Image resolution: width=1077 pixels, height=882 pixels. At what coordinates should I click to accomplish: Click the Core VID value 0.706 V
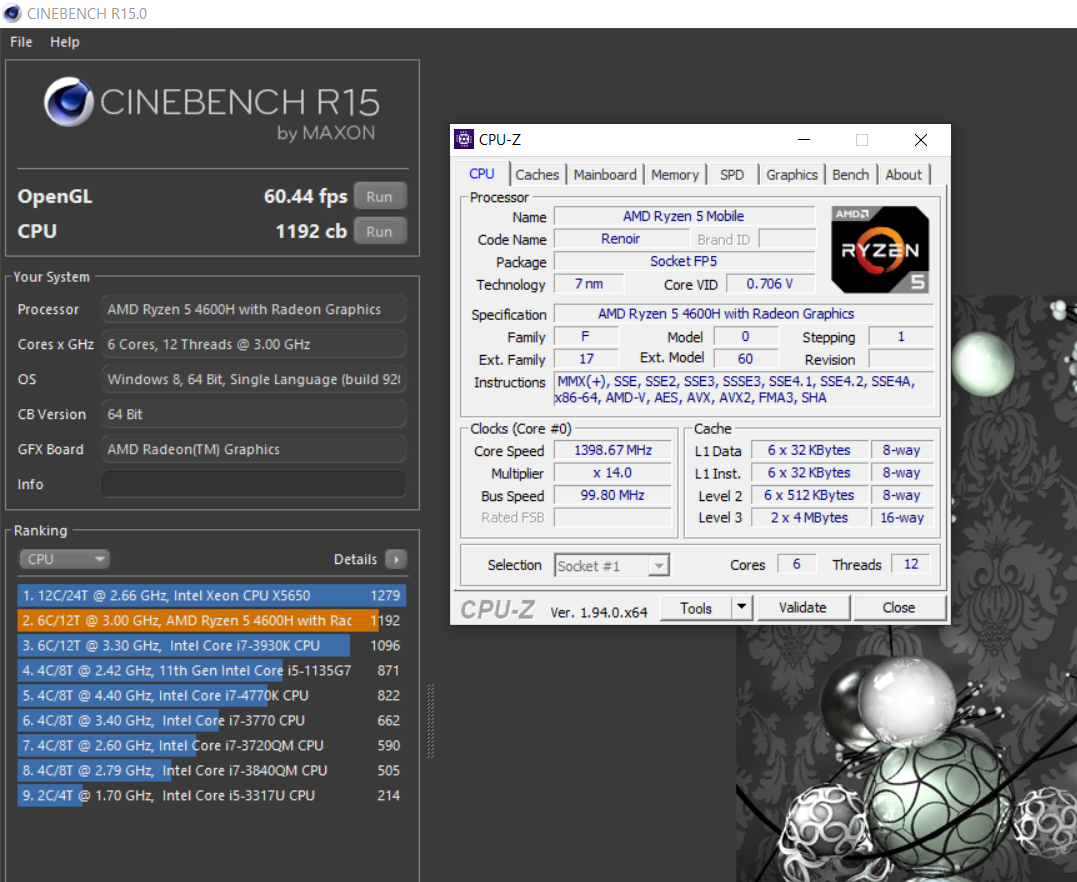click(770, 284)
